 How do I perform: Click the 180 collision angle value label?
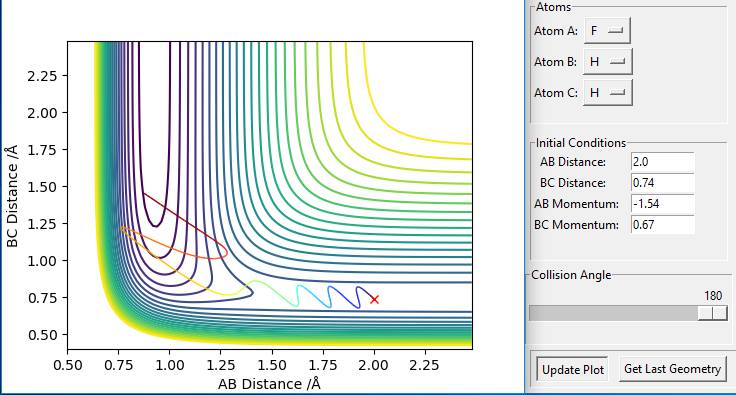coord(713,296)
